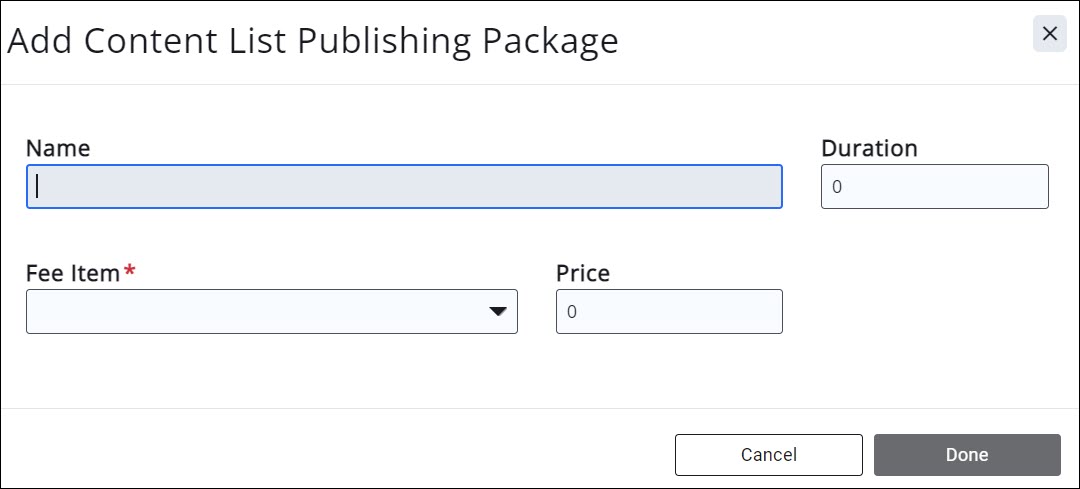
Task: Confirm the package with Done button
Action: (966, 455)
